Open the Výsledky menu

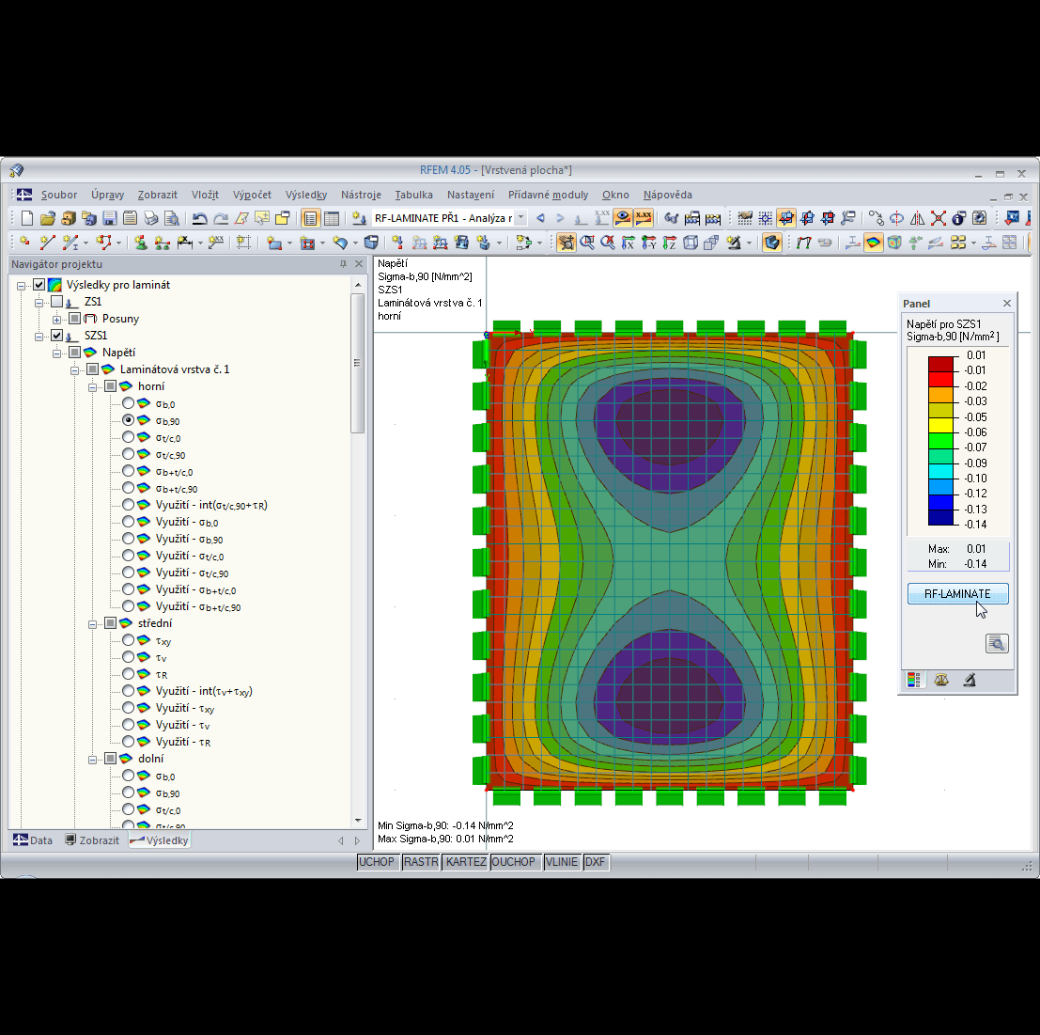click(306, 195)
